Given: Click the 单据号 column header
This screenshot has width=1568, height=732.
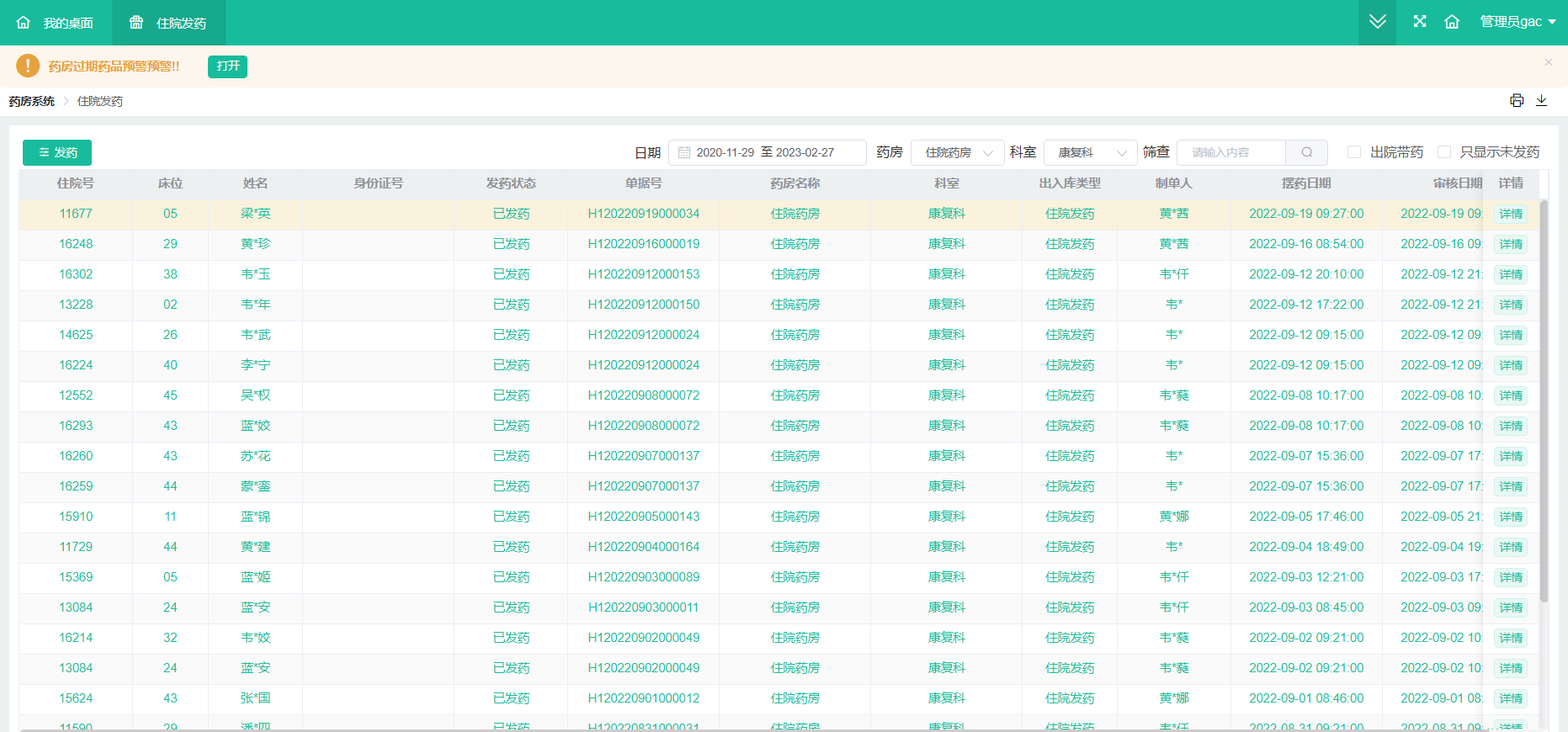Looking at the screenshot, I should coord(644,183).
